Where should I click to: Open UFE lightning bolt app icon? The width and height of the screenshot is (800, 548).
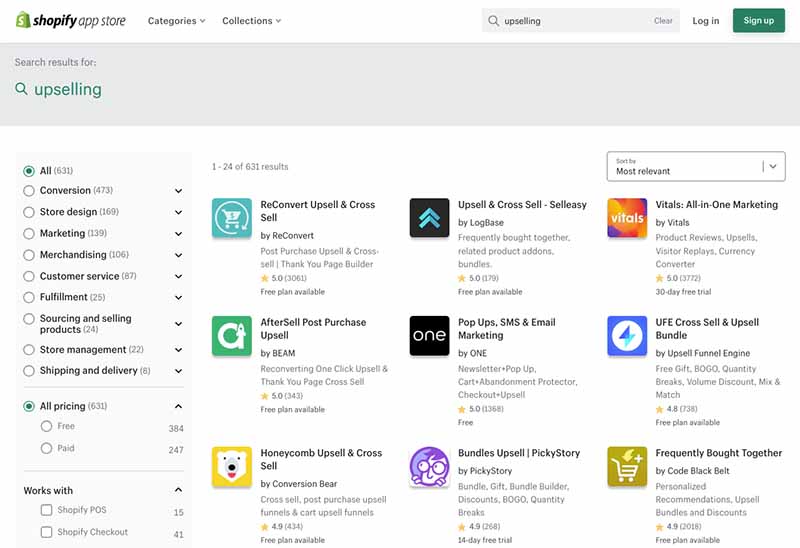coord(627,336)
